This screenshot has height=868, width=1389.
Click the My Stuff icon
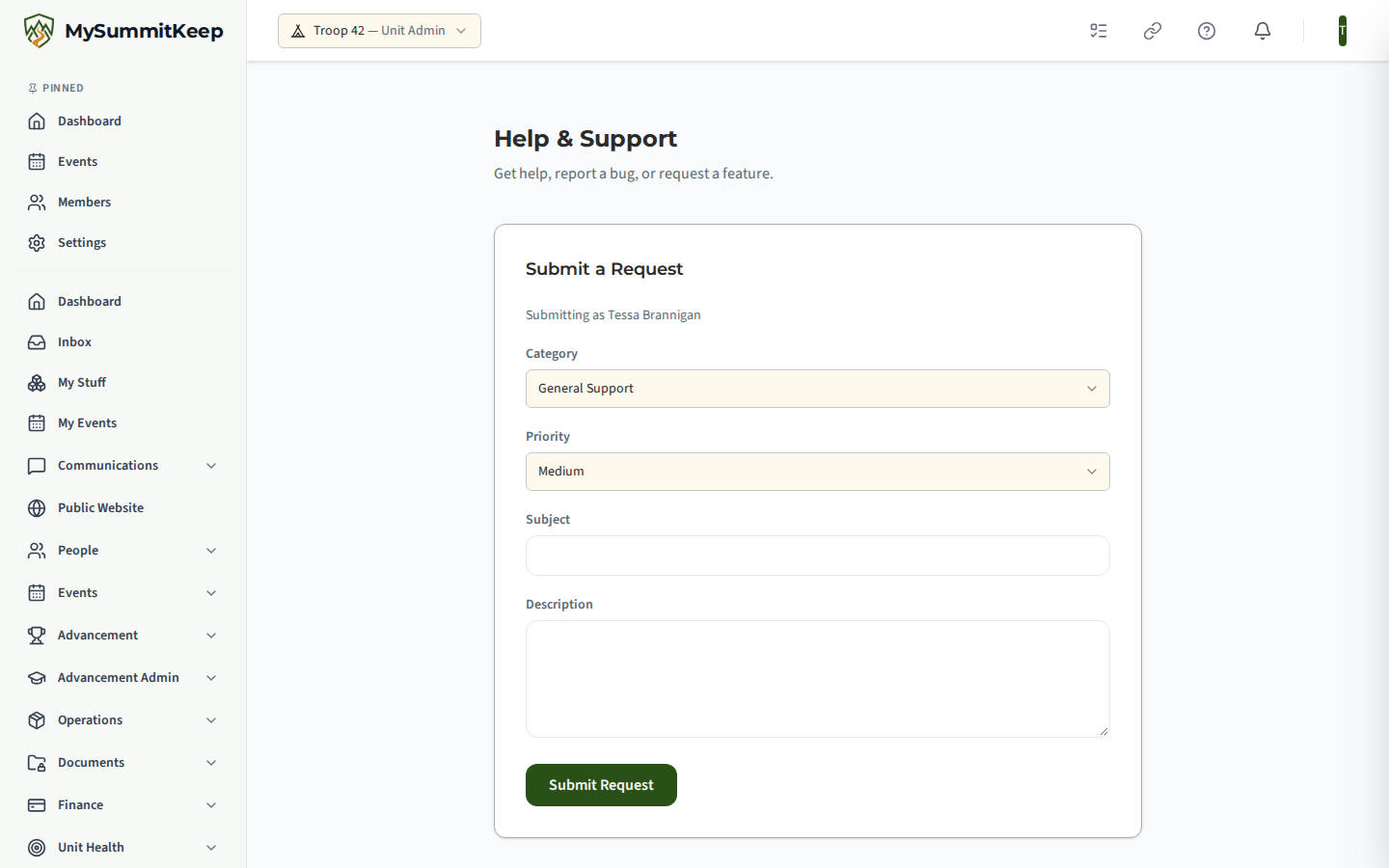[37, 383]
